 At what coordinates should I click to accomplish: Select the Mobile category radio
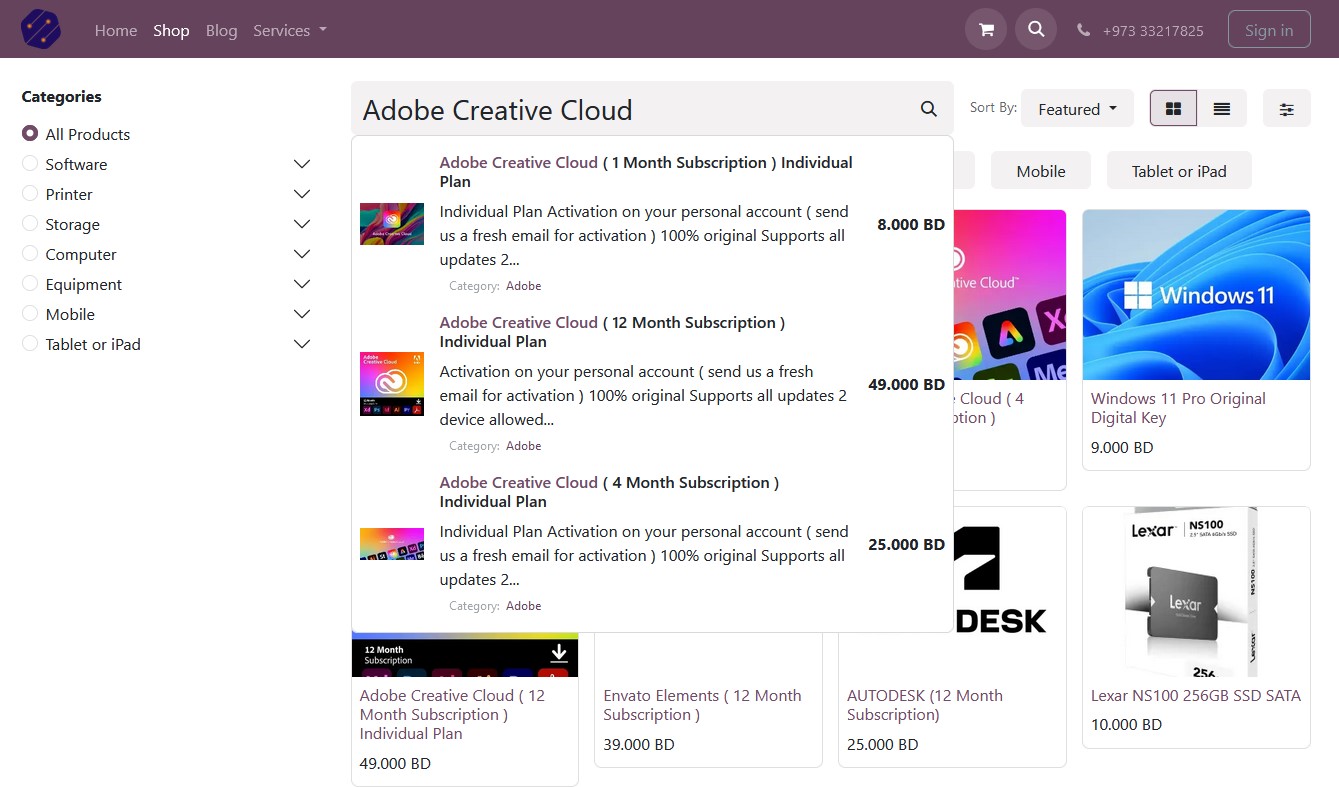30,313
